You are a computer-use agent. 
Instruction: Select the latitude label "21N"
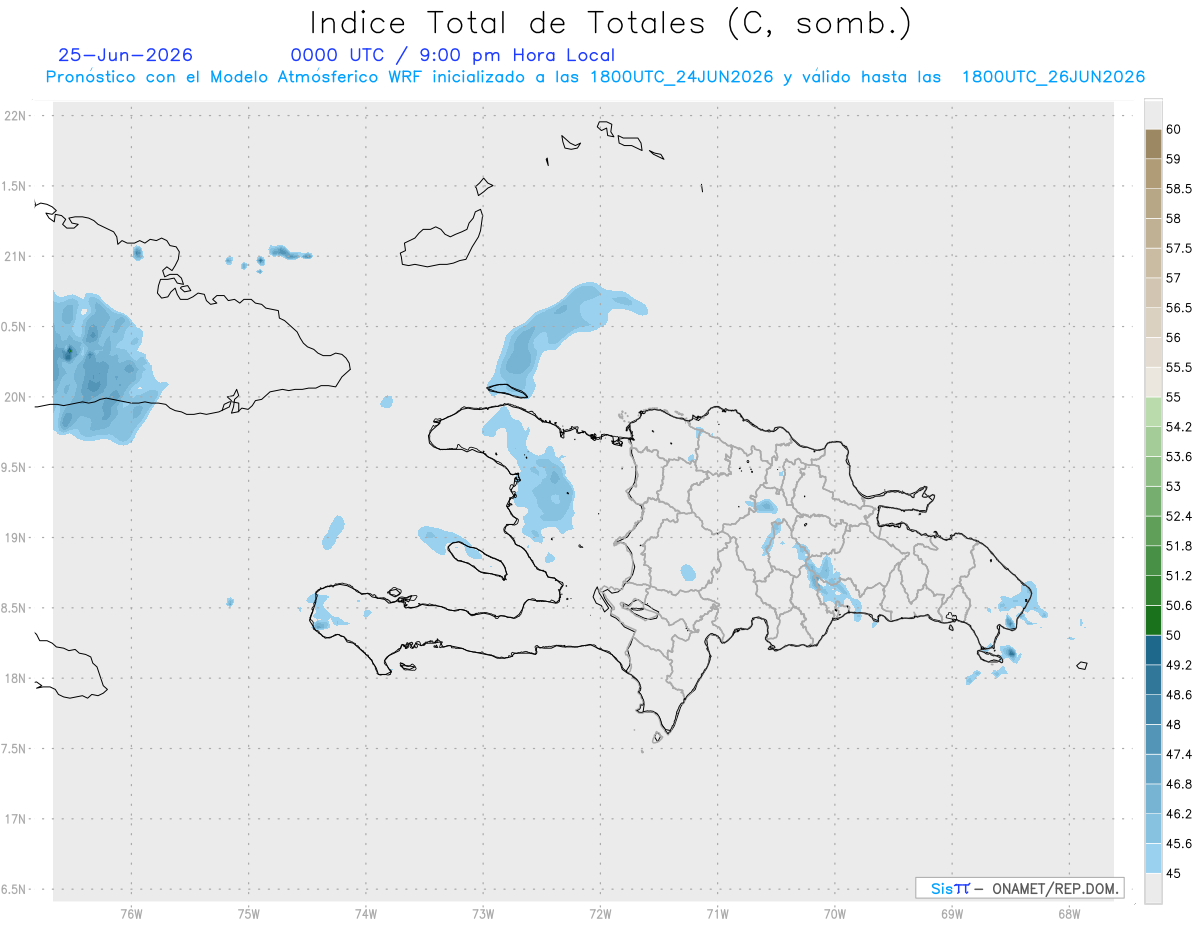(x=16, y=257)
